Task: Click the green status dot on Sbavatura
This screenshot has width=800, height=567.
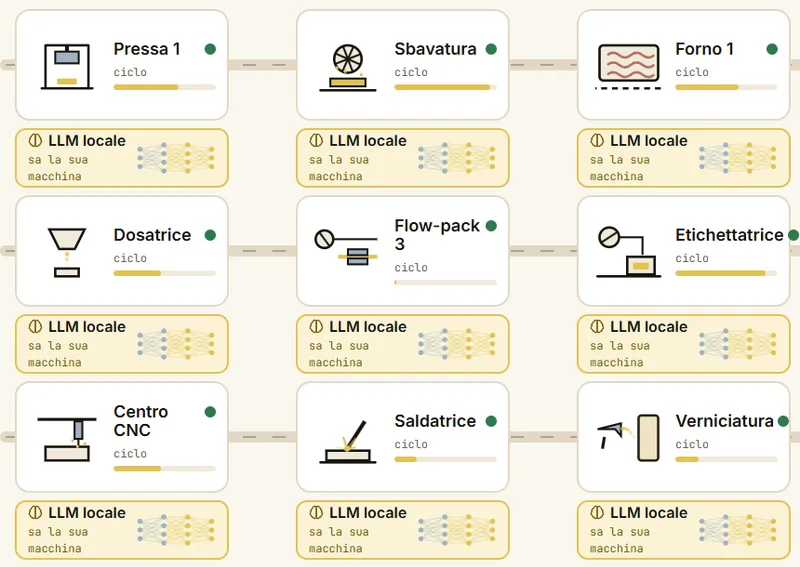Action: 491,49
